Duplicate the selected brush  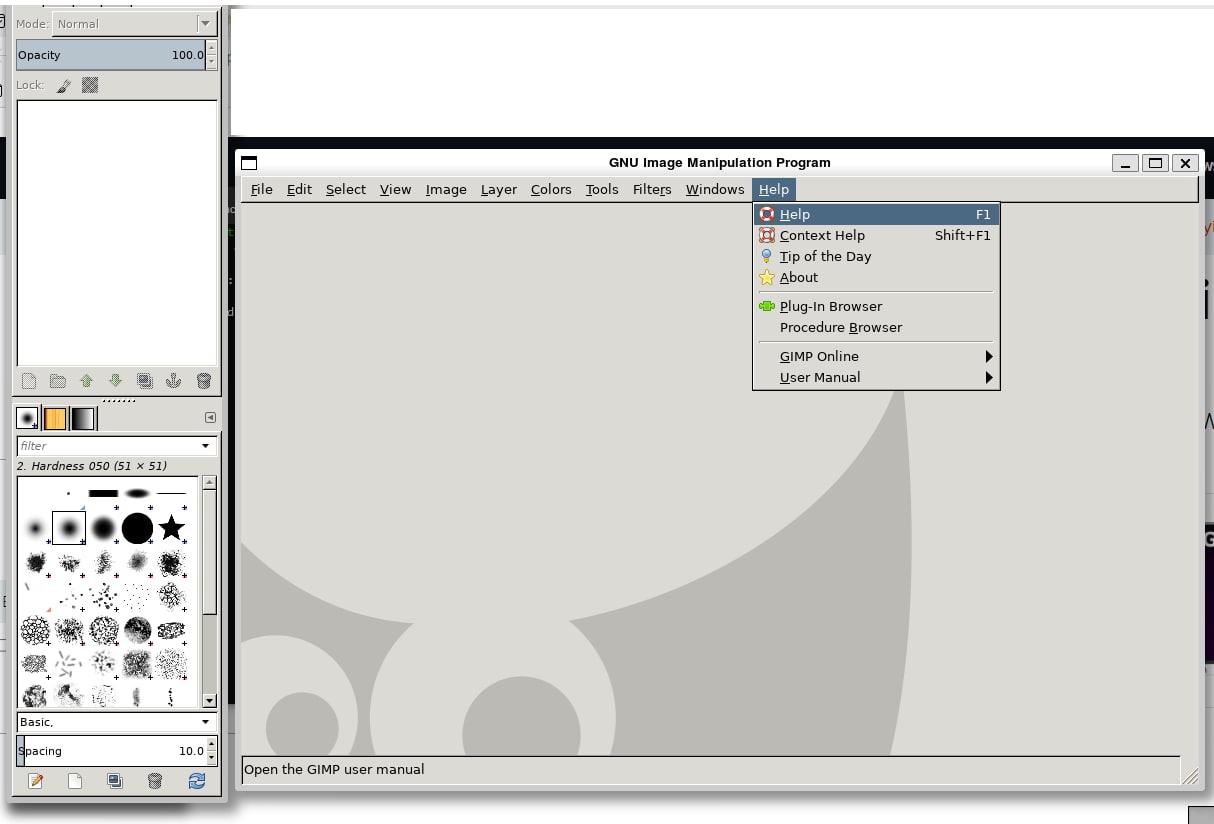point(115,781)
